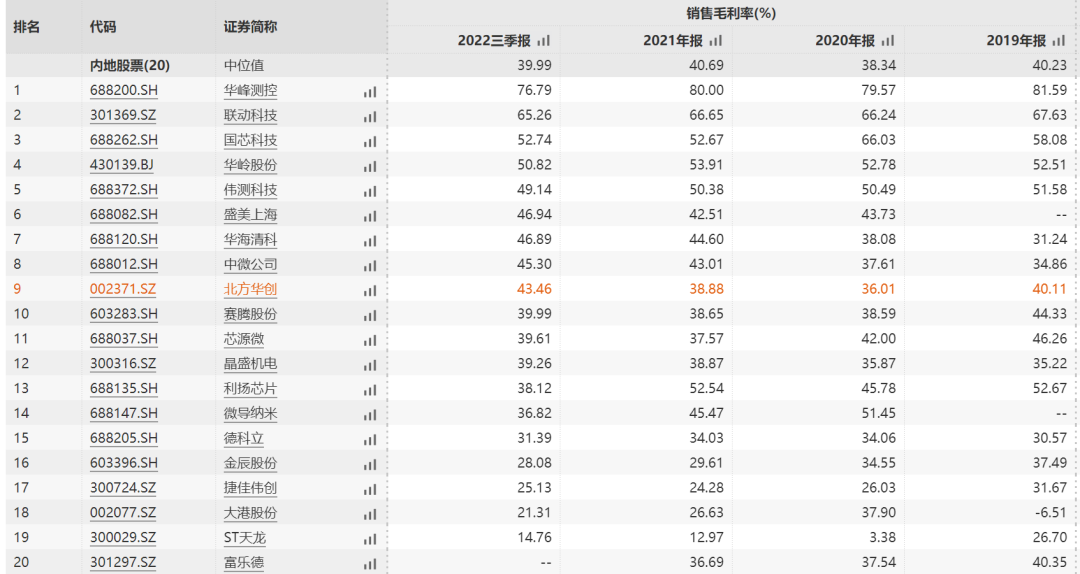Open security name link 华峰测控
Screen dimensions: 1080x574
point(251,90)
